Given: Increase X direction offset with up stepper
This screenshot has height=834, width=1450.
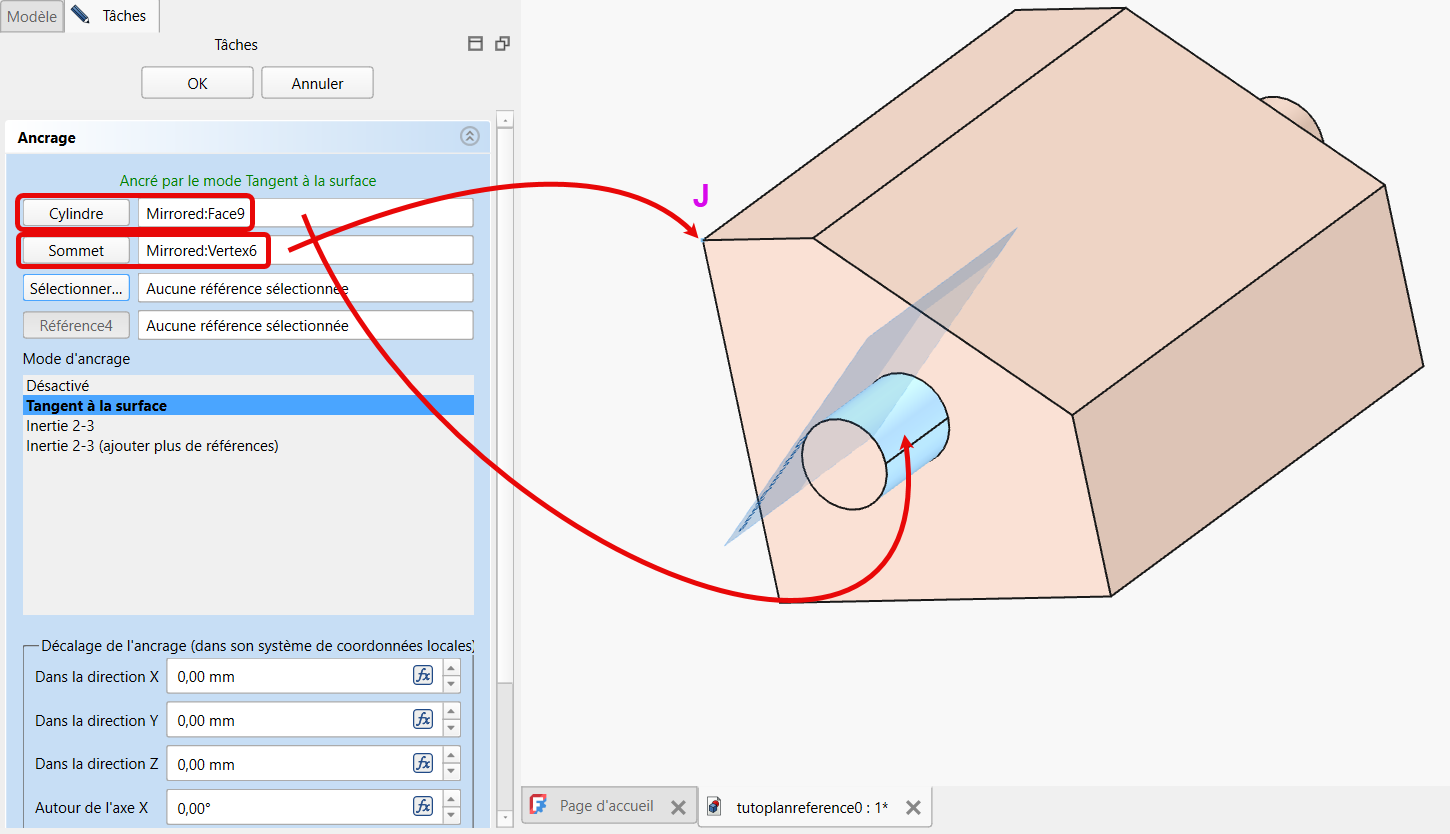Looking at the screenshot, I should click(452, 669).
